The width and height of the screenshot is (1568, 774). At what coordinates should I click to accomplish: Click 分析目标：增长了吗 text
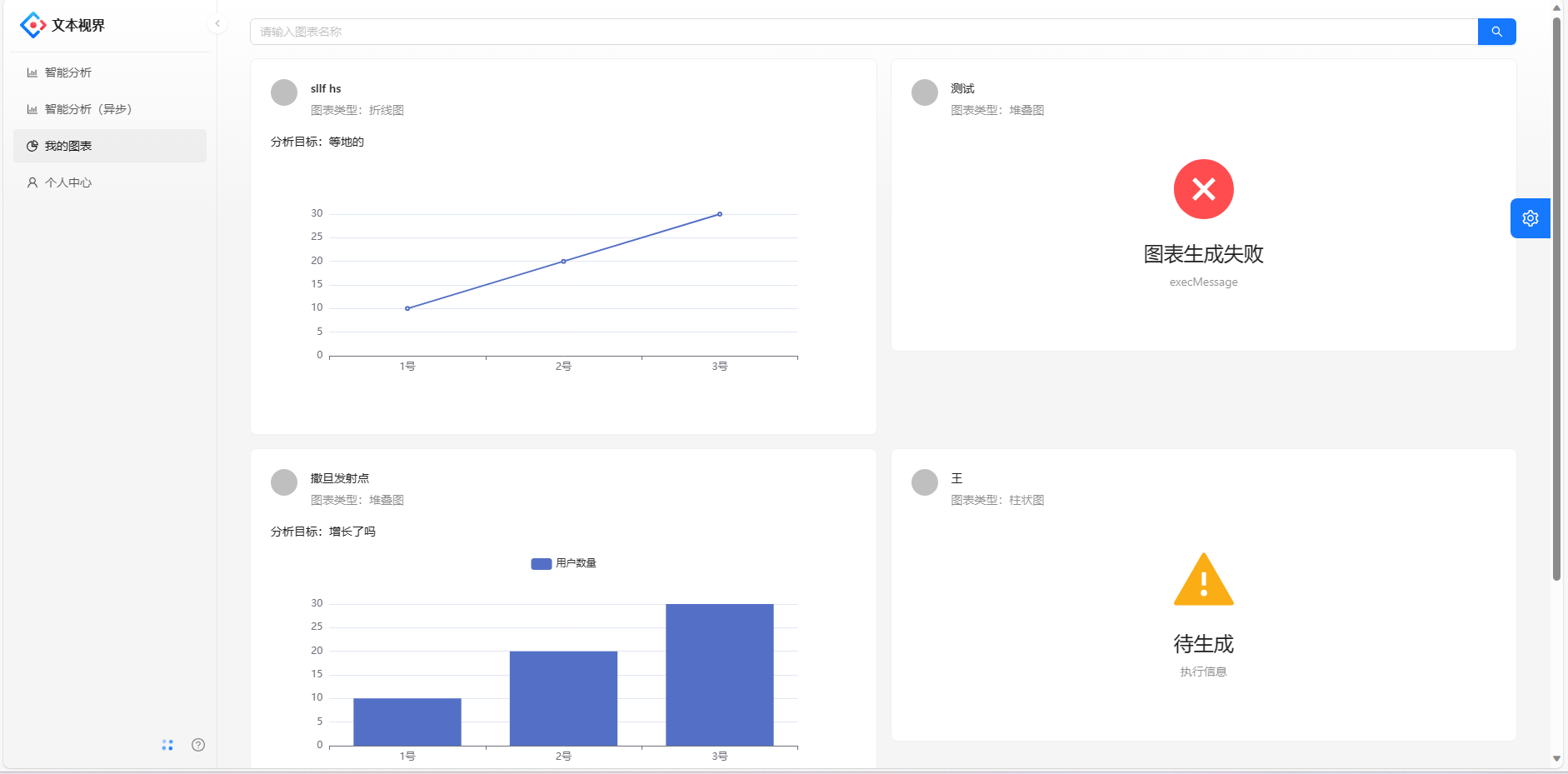click(x=323, y=532)
